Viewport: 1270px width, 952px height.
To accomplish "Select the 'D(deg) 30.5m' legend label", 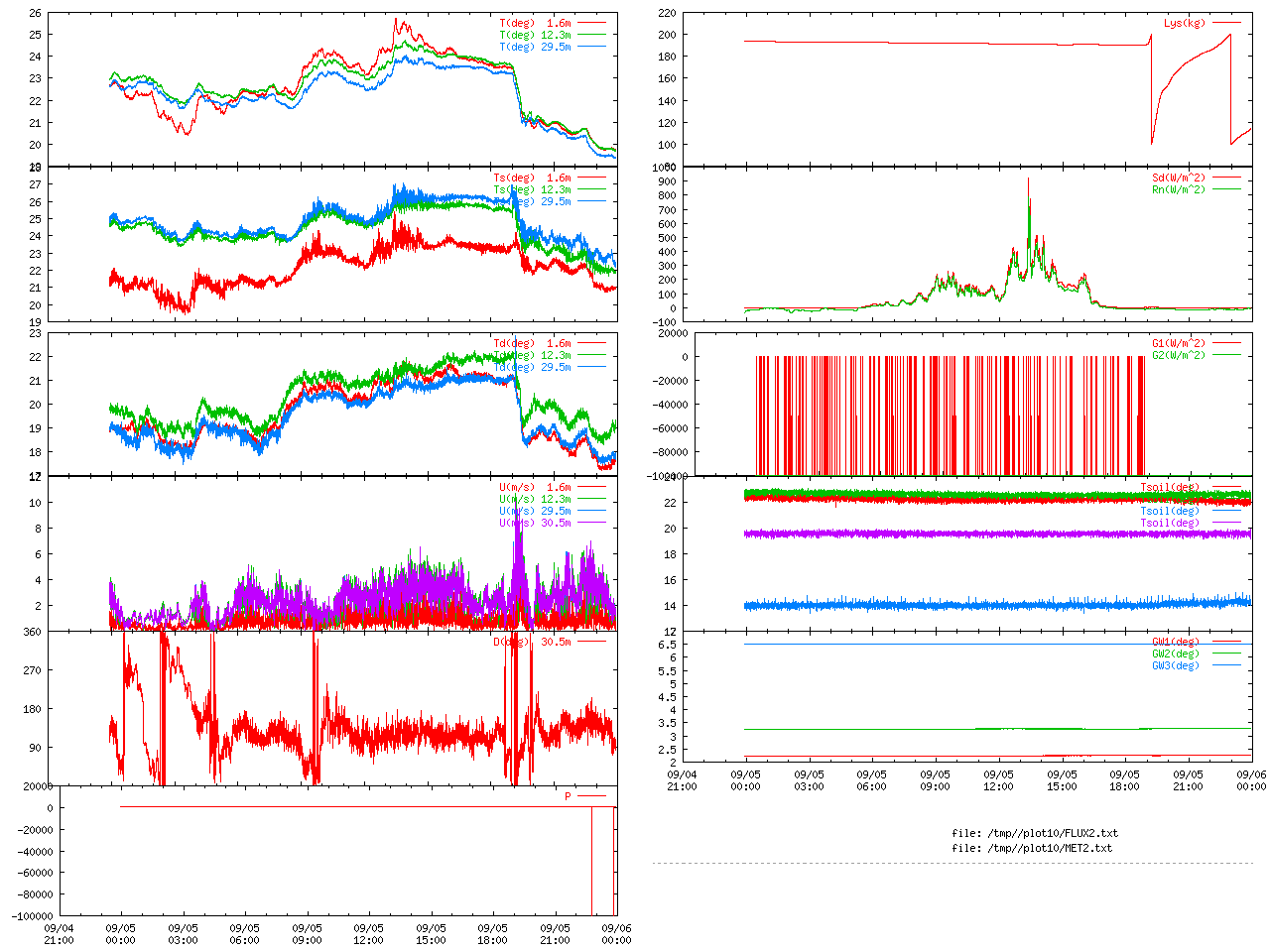I will pyautogui.click(x=532, y=643).
